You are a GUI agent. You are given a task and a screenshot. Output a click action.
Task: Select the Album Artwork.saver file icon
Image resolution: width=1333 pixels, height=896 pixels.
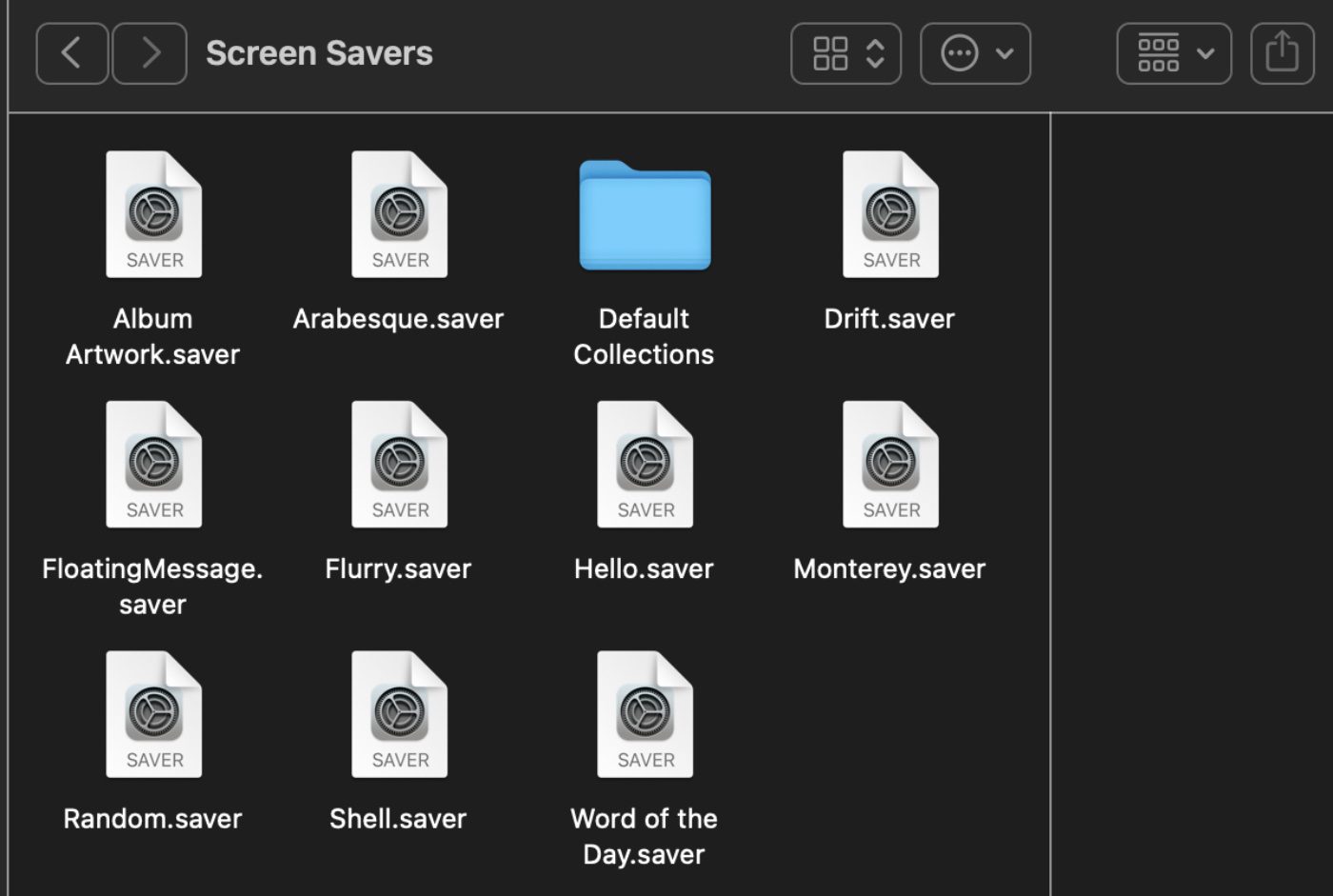tap(153, 215)
